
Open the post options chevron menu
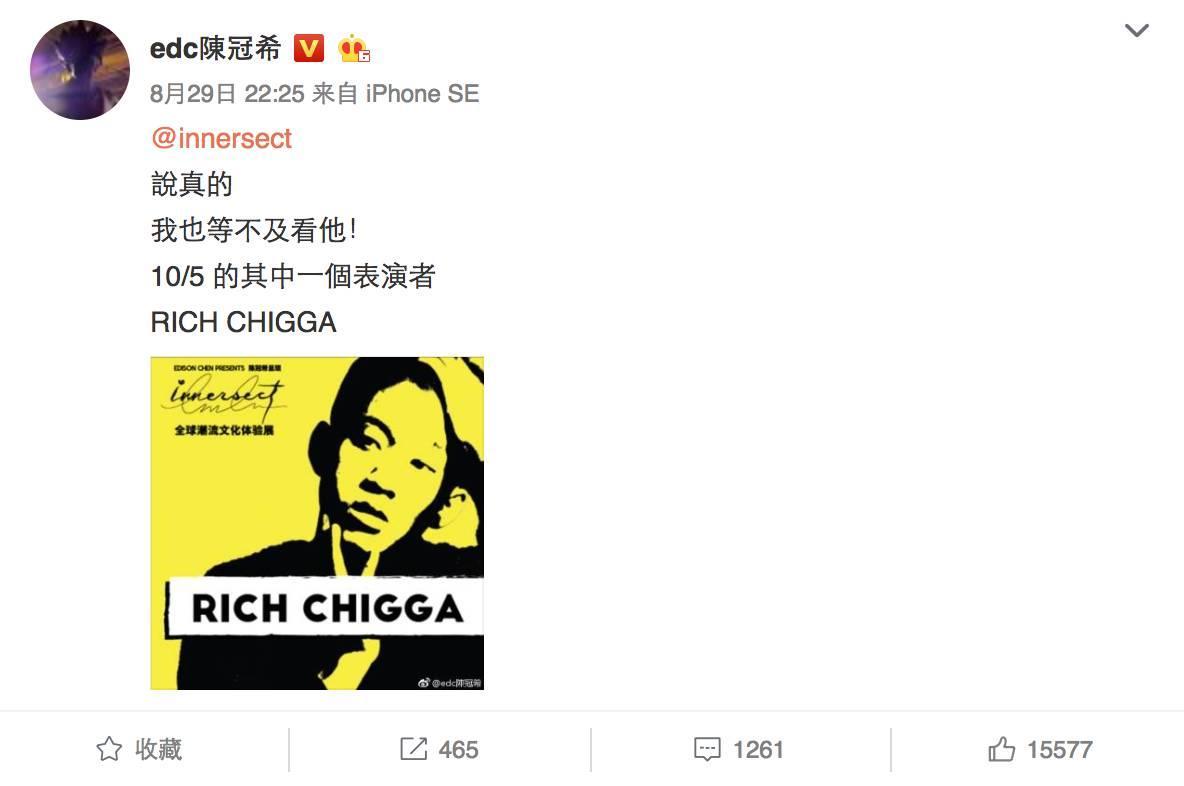[x=1136, y=30]
